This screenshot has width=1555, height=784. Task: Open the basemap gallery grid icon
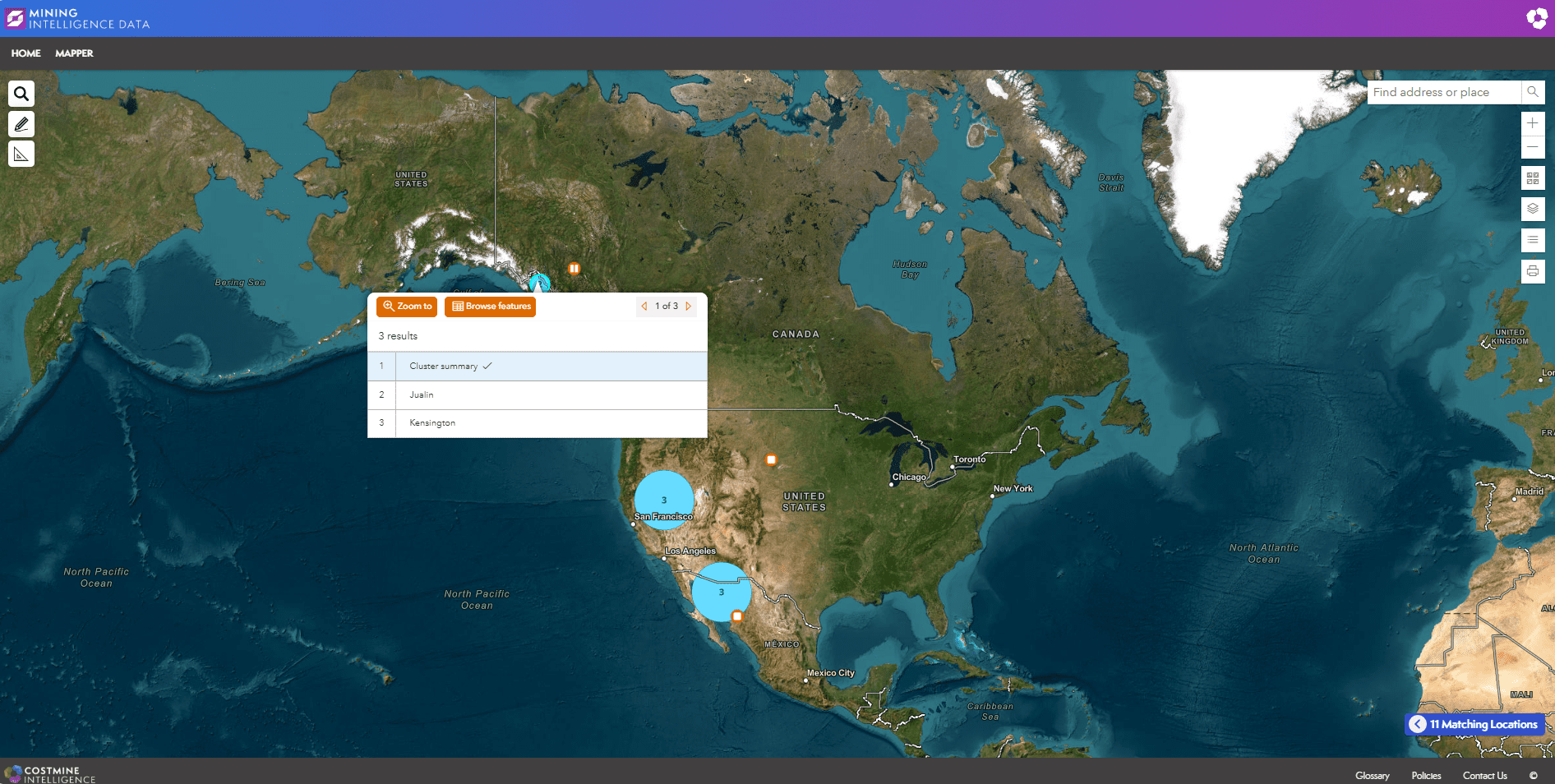tap(1532, 178)
